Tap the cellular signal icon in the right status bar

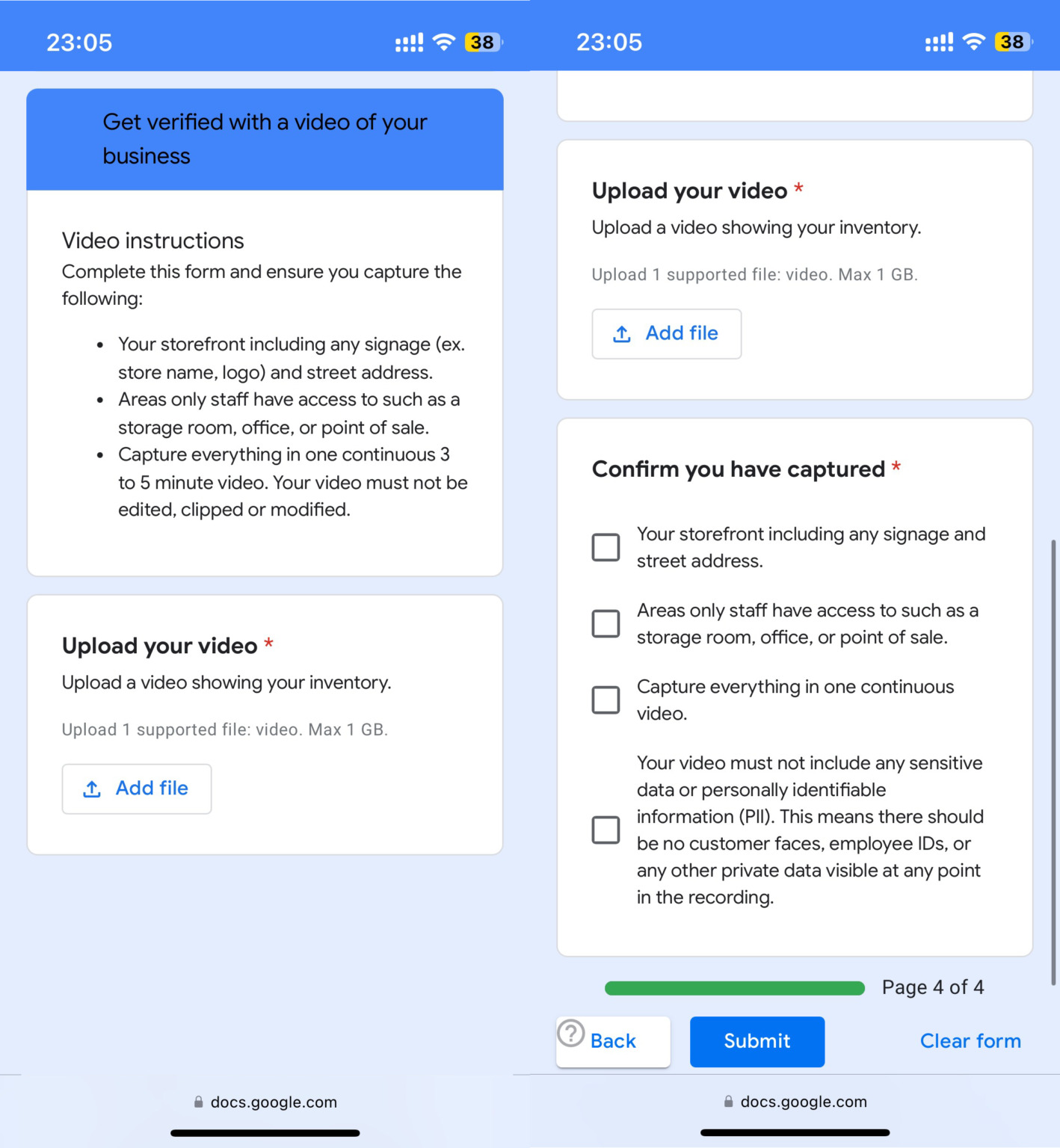[939, 43]
